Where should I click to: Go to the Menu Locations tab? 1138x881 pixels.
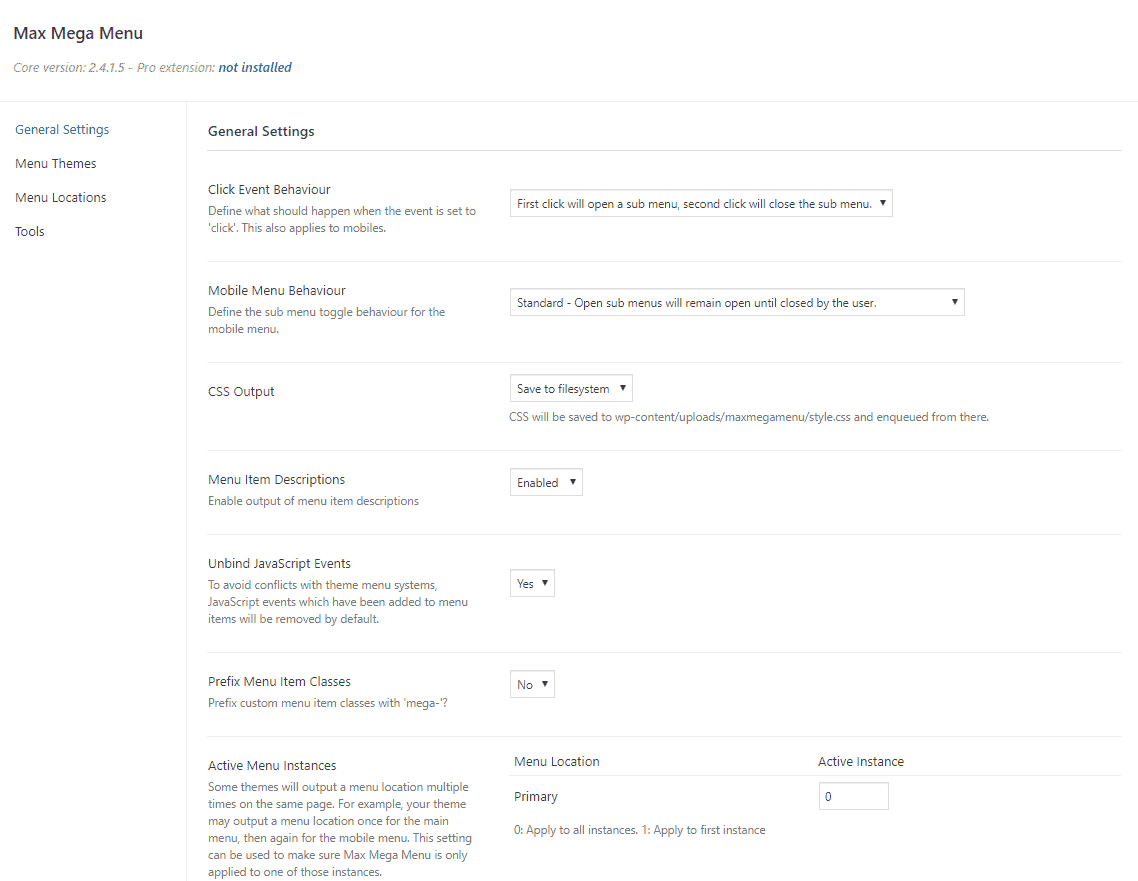click(61, 198)
